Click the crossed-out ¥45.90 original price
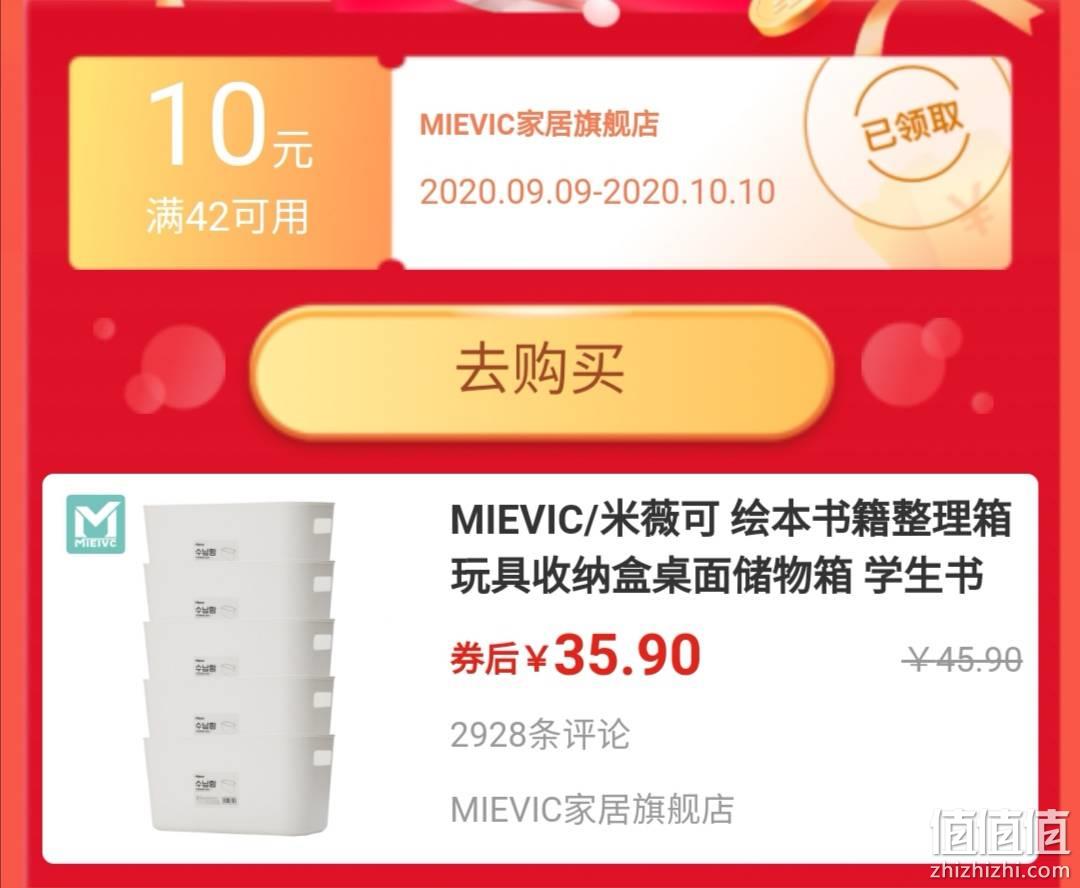Viewport: 1080px width, 888px height. click(962, 659)
